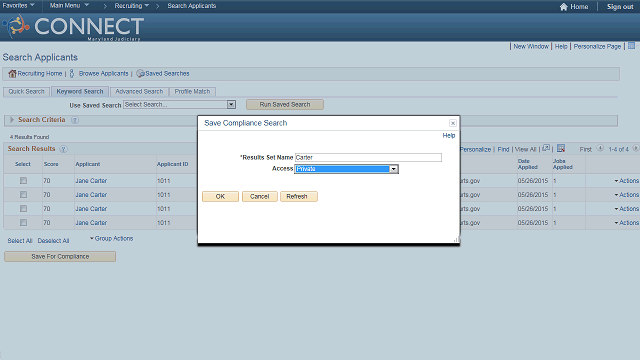Click Search Applicants breadcrumb item
The height and width of the screenshot is (360, 640).
pos(192,6)
